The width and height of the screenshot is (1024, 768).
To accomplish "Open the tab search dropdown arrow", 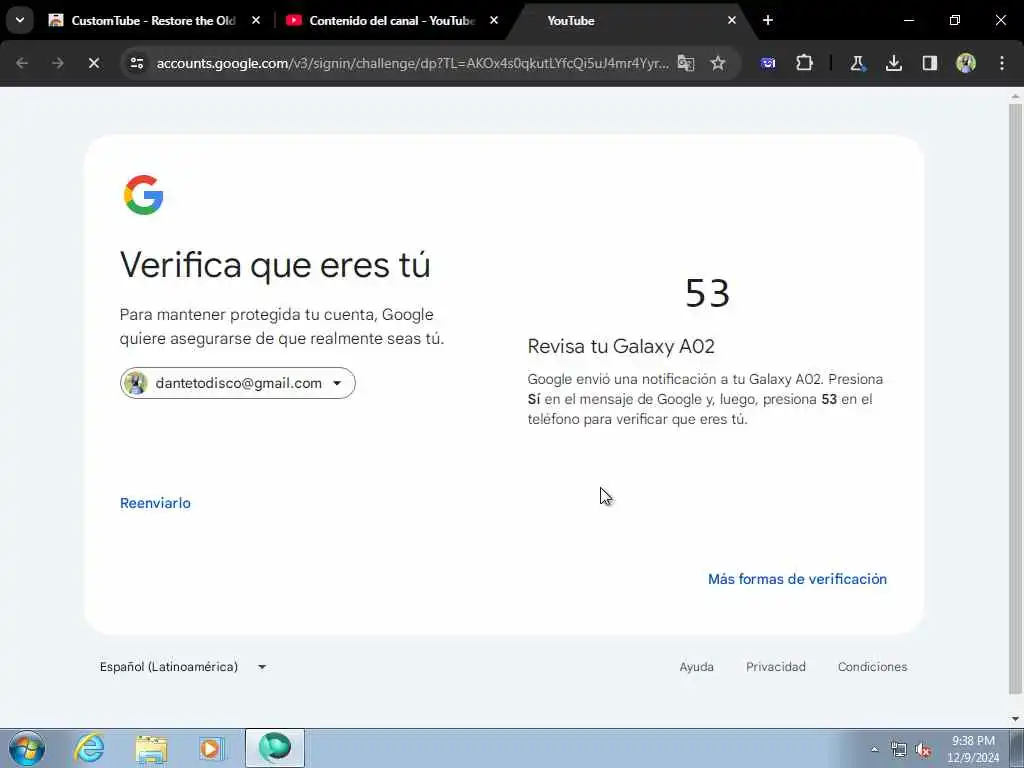I will [x=20, y=20].
